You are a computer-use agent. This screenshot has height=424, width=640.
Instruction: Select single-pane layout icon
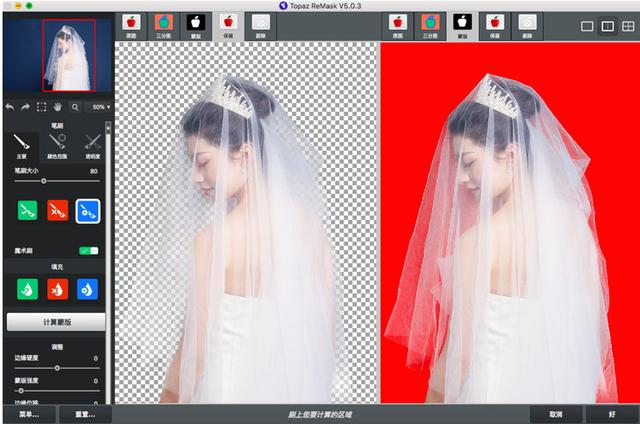(x=587, y=27)
